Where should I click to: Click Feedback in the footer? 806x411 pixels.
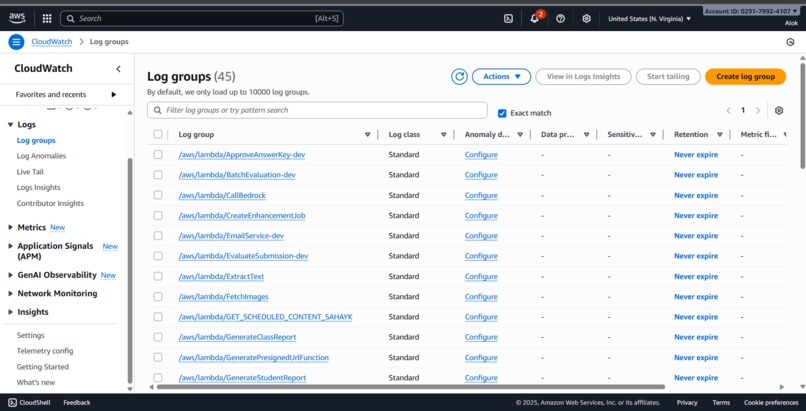click(x=77, y=402)
